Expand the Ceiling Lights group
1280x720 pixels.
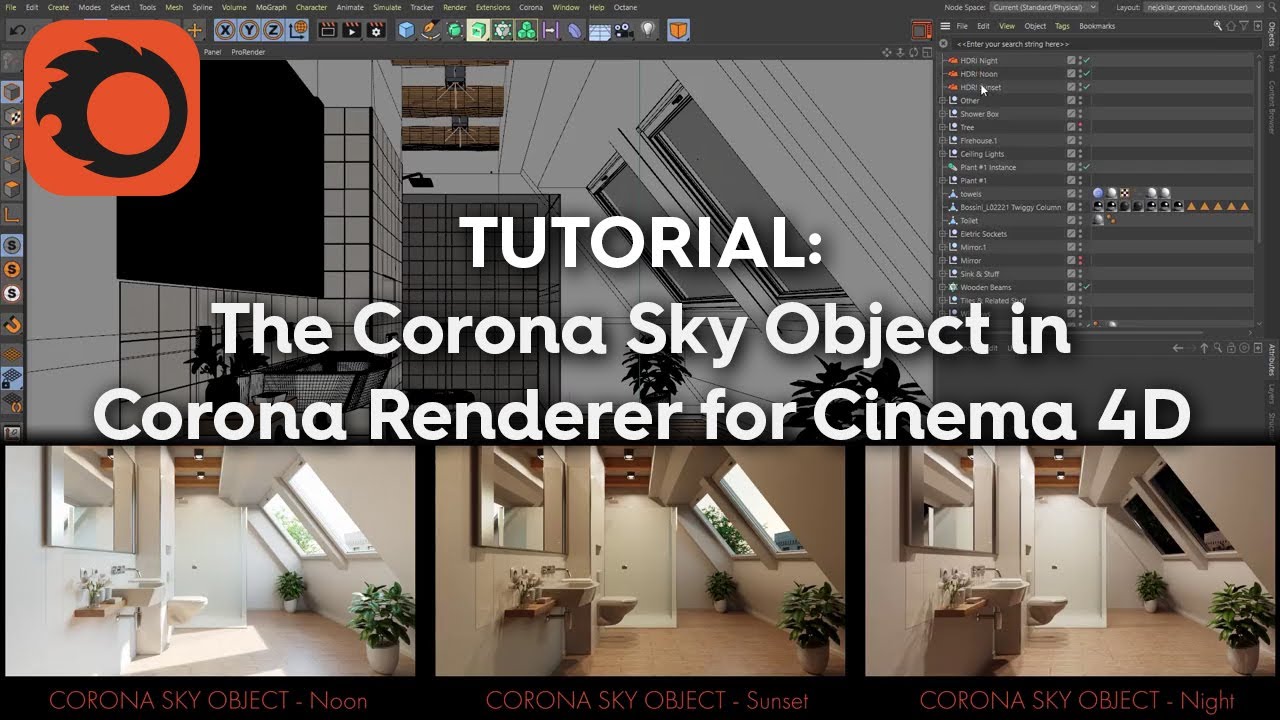coord(942,154)
